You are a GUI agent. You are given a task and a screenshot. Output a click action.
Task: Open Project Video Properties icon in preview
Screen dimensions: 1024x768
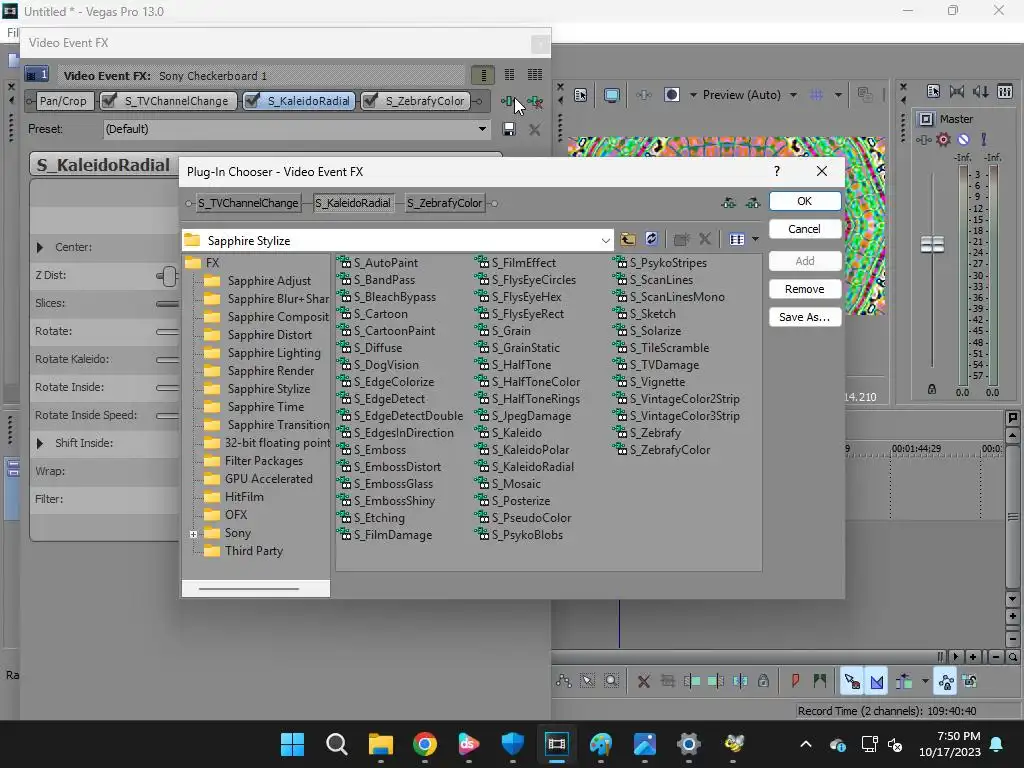tap(581, 95)
